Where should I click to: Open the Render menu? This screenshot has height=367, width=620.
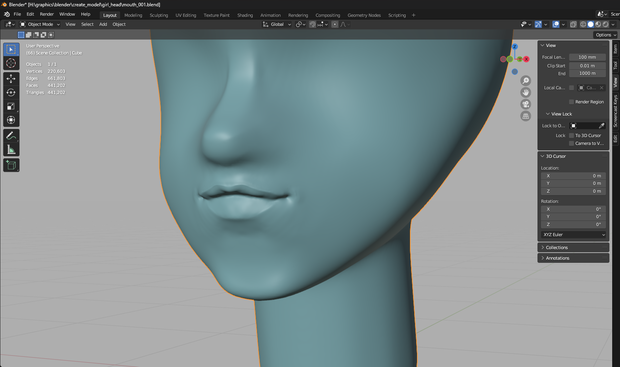pyautogui.click(x=47, y=14)
